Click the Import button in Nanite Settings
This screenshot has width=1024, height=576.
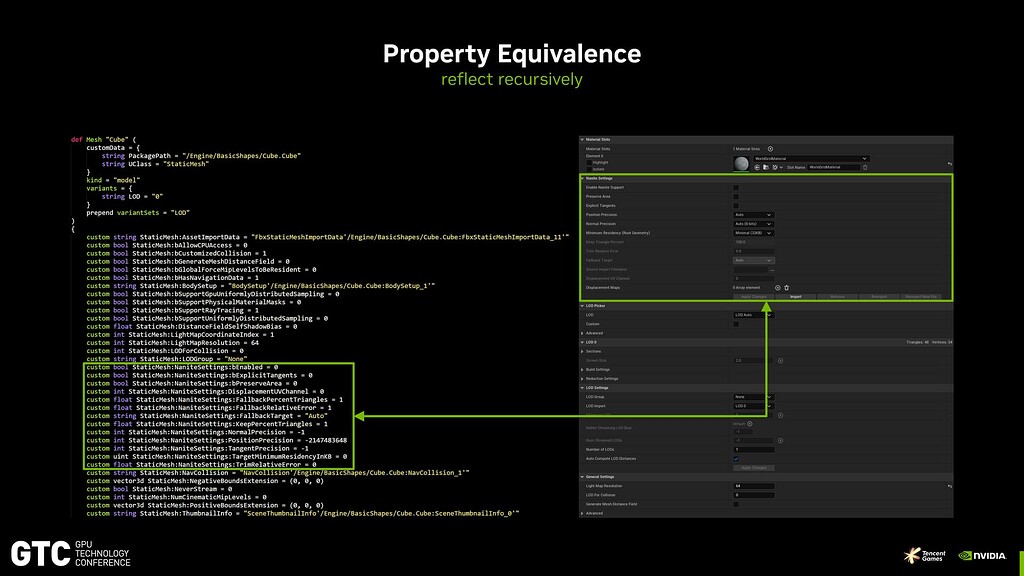point(795,297)
